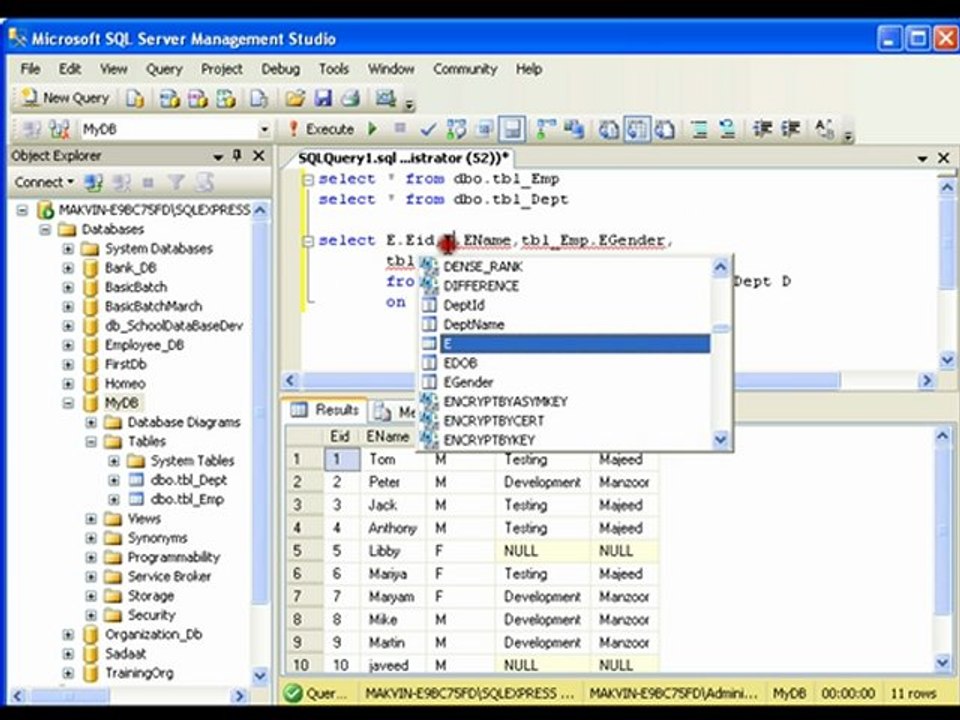Screen dimensions: 960x720
Task: Click the New Query button
Action: 65,98
